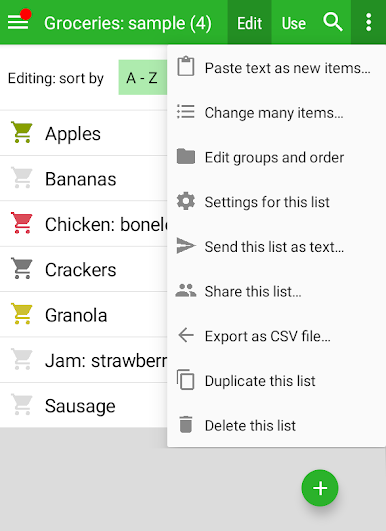Click the send arrow icon in menu

[186, 246]
